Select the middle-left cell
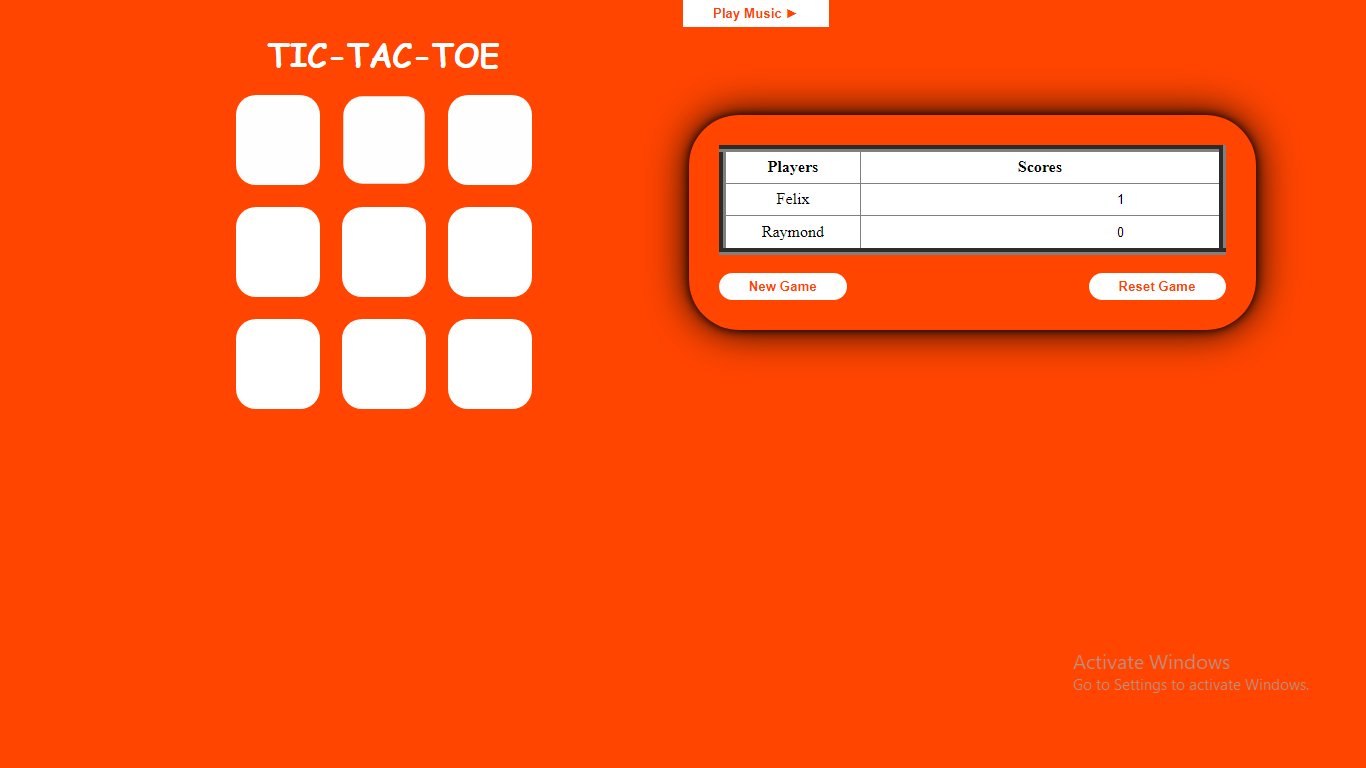 pos(278,252)
